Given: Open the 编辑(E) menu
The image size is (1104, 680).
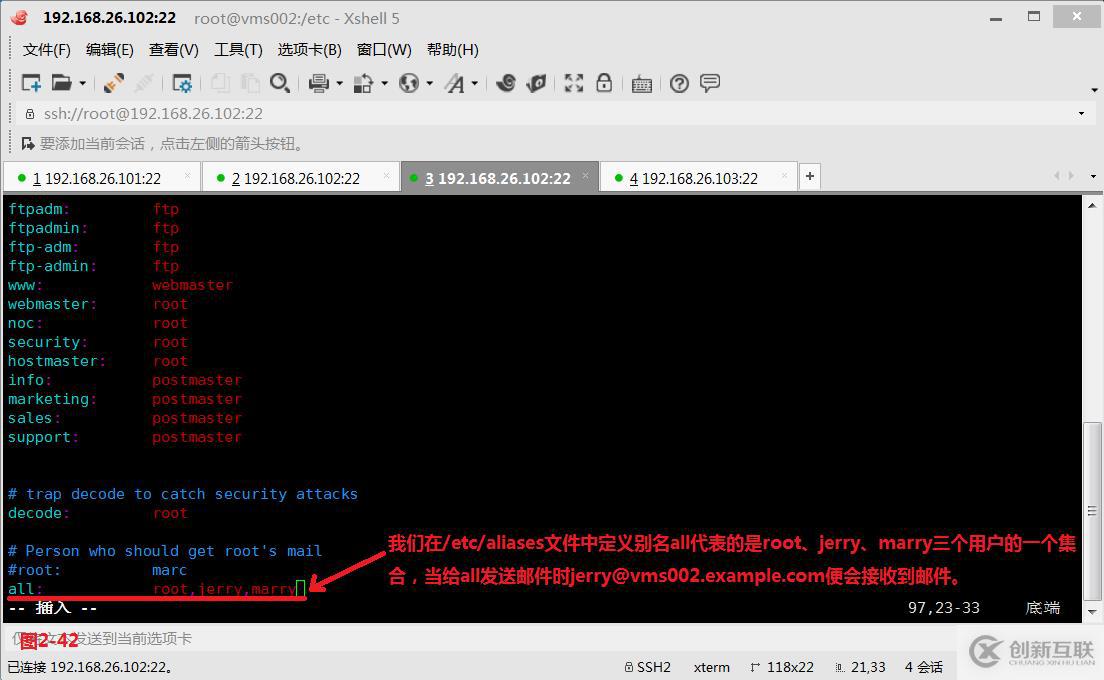Looking at the screenshot, I should [x=110, y=49].
